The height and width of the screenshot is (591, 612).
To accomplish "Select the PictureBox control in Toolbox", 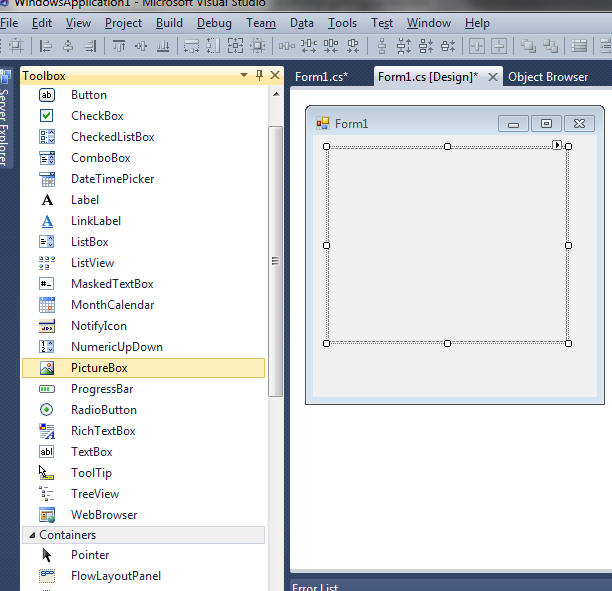I will point(99,368).
